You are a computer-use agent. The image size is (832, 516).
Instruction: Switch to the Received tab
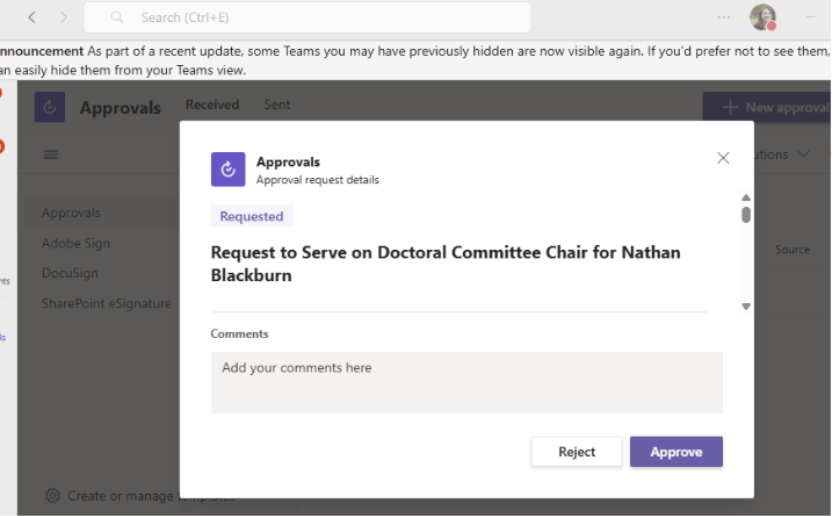[x=212, y=105]
